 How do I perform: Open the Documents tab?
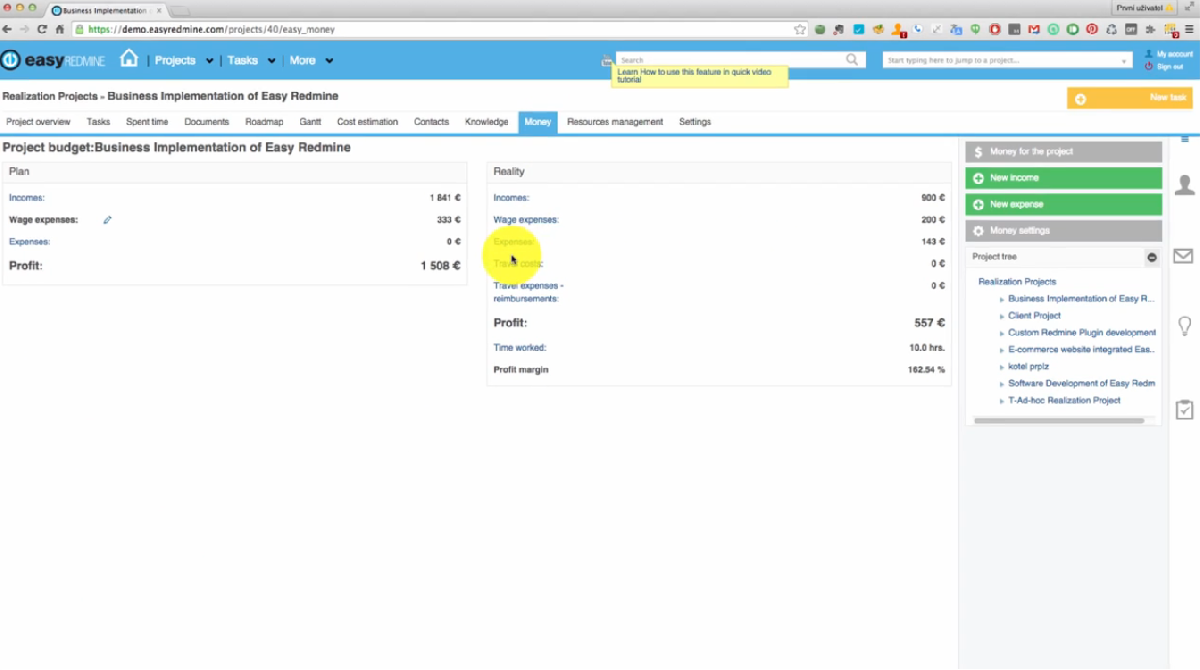click(207, 122)
